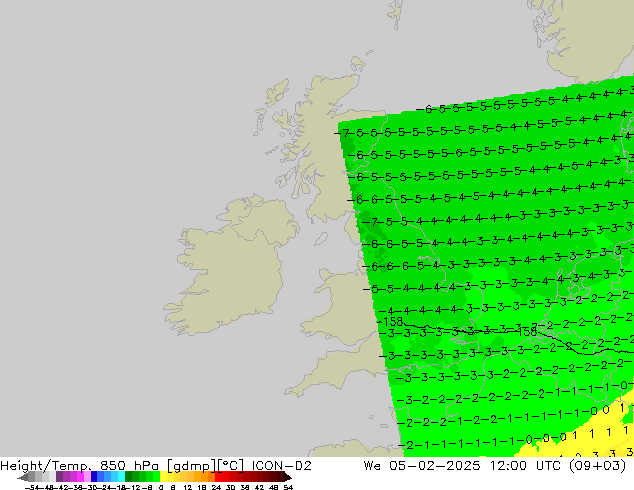Click the legend value "12" under orange swatches
Image resolution: width=634 pixels, height=490 pixels.
tap(188, 487)
